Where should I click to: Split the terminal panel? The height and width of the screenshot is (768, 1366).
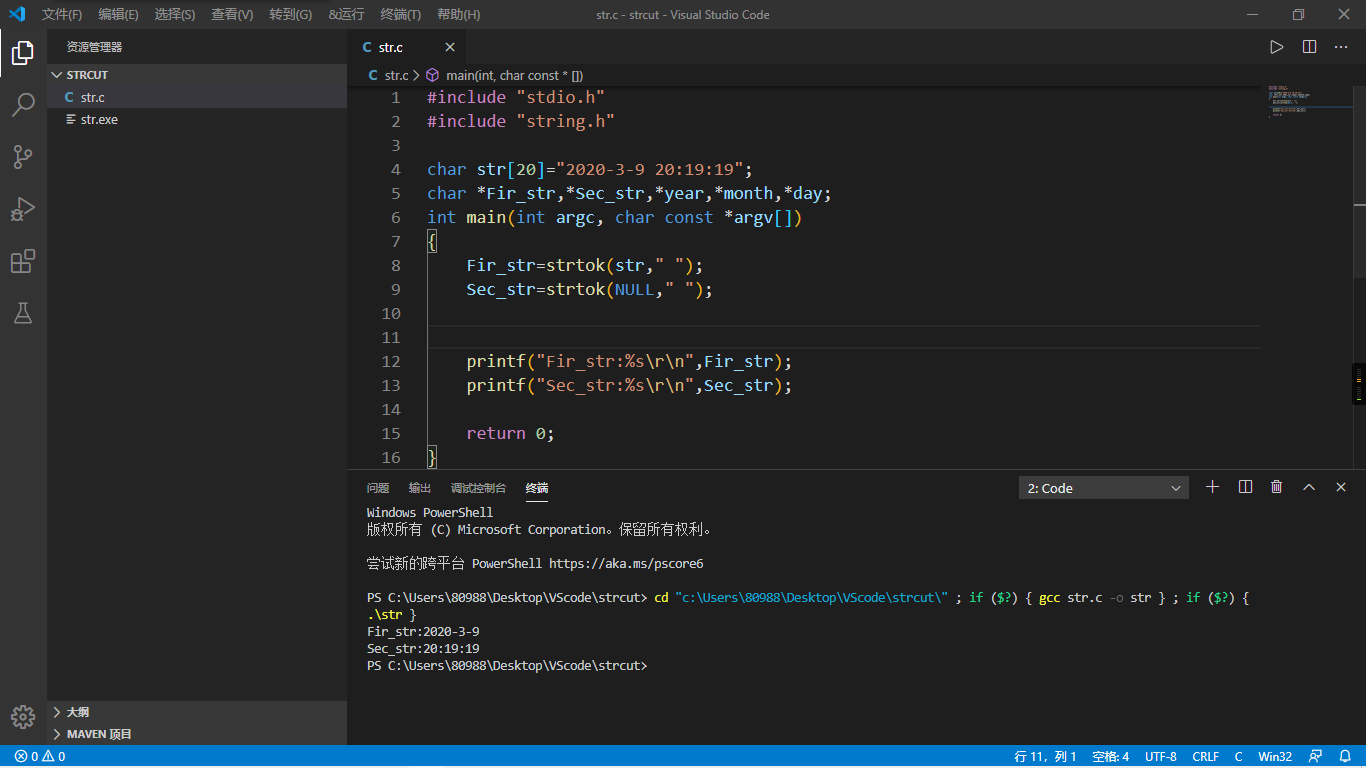pyautogui.click(x=1245, y=487)
